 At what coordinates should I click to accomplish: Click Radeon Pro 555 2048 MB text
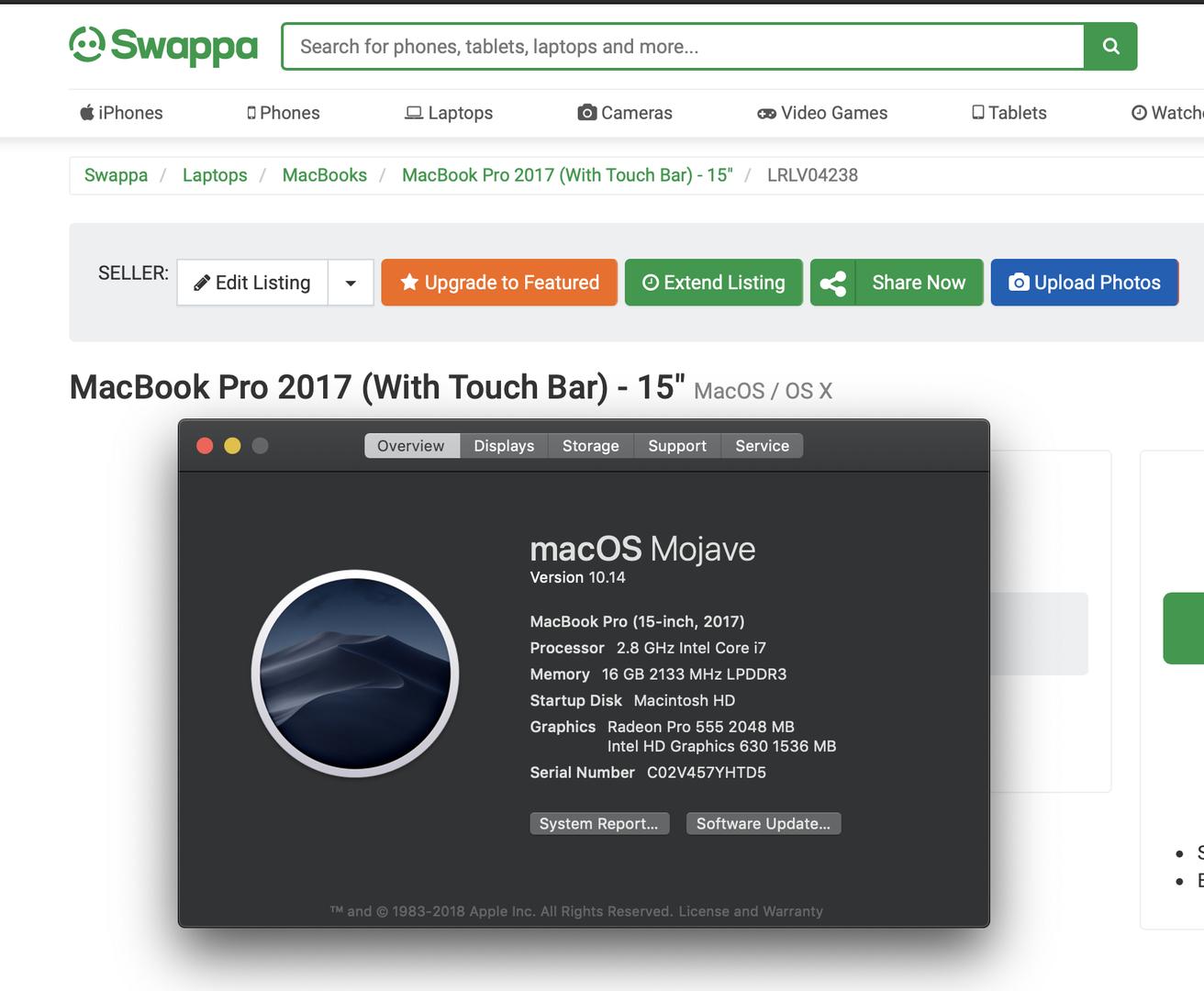[701, 727]
